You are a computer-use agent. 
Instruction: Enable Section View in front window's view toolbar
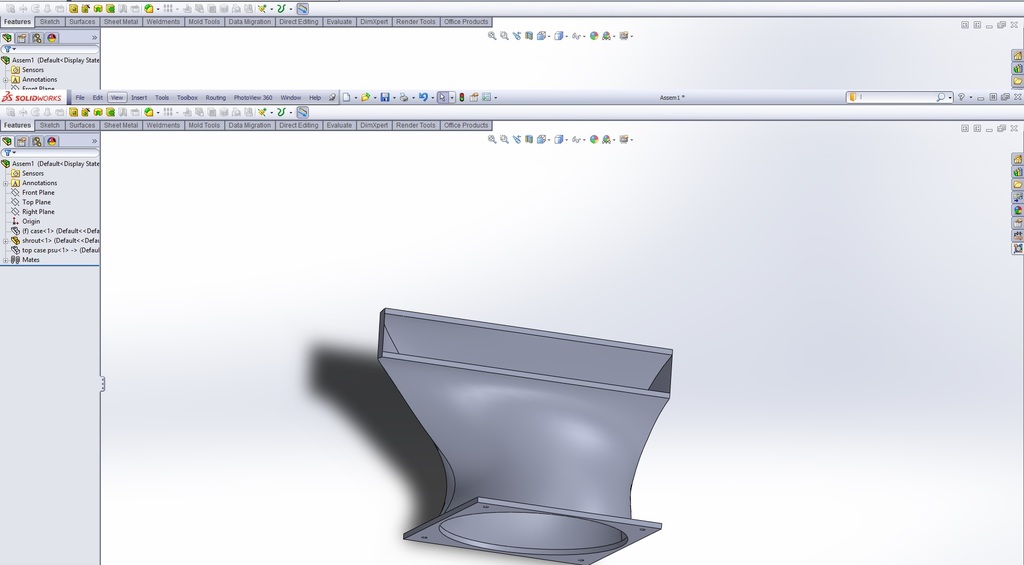(529, 139)
